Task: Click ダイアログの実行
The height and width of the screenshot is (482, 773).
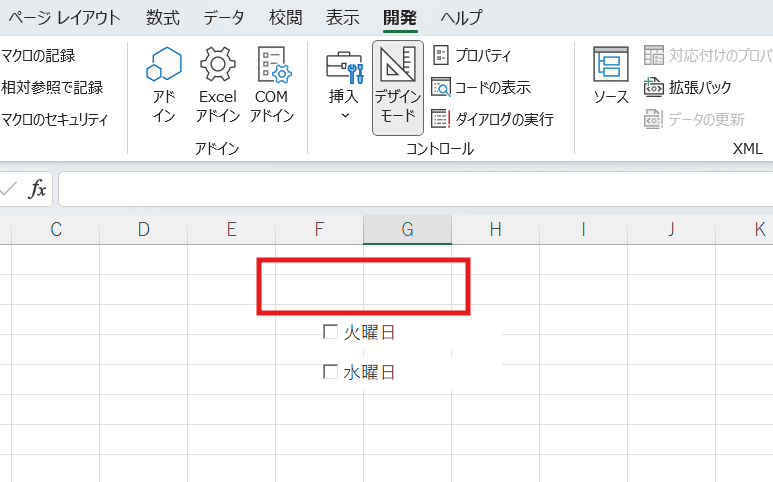Action: coord(492,119)
